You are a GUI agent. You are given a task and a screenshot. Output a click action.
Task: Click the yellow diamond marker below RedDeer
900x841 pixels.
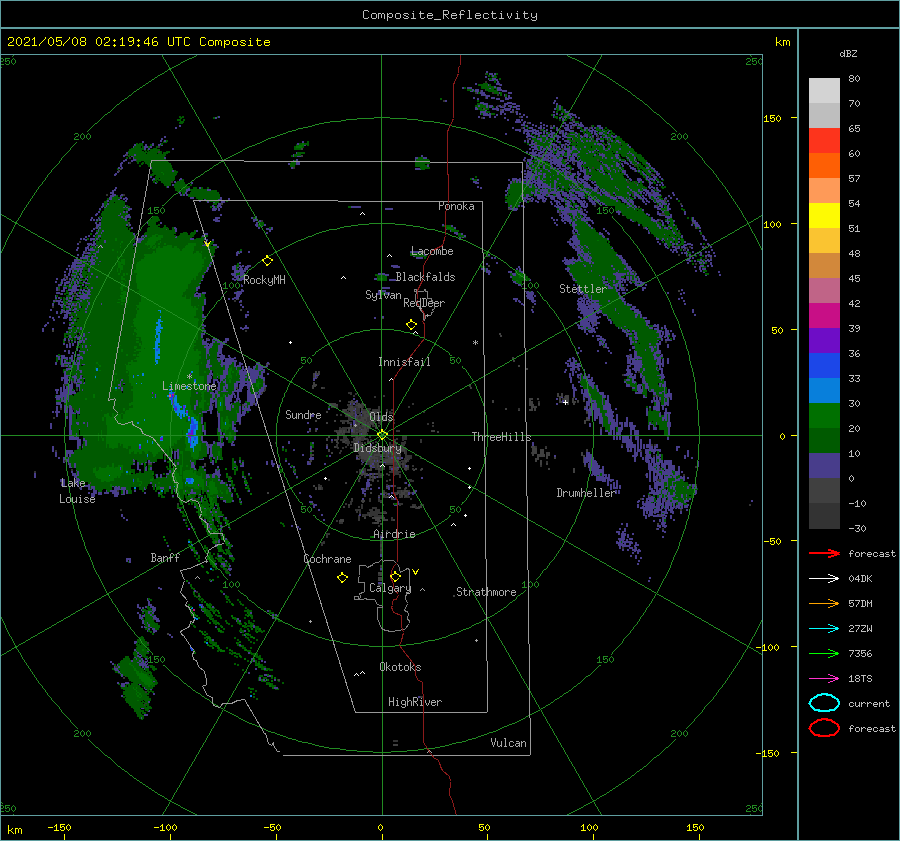pyautogui.click(x=411, y=325)
